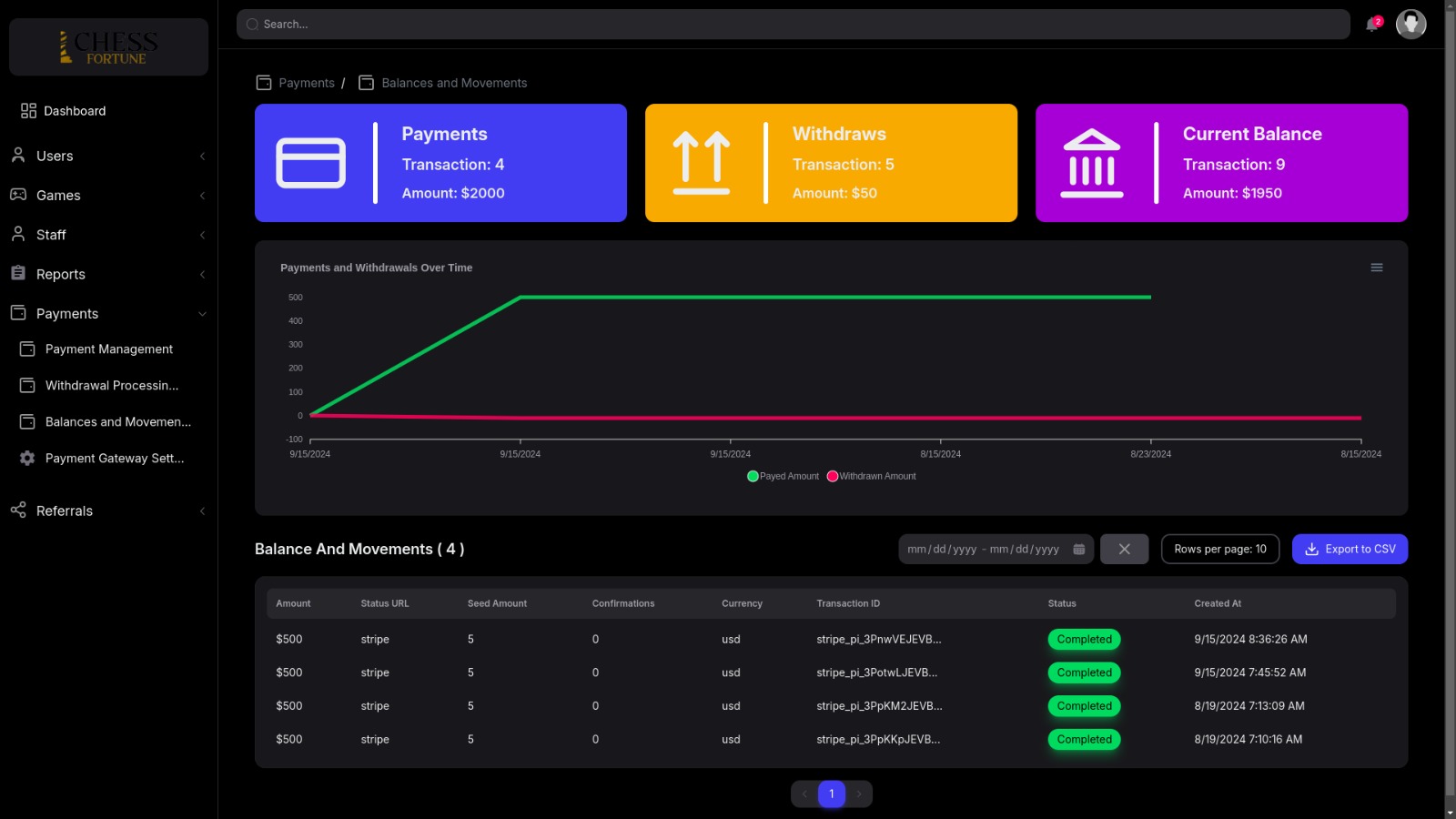
Task: Click the Payments breadcrumb link
Action: 306,83
